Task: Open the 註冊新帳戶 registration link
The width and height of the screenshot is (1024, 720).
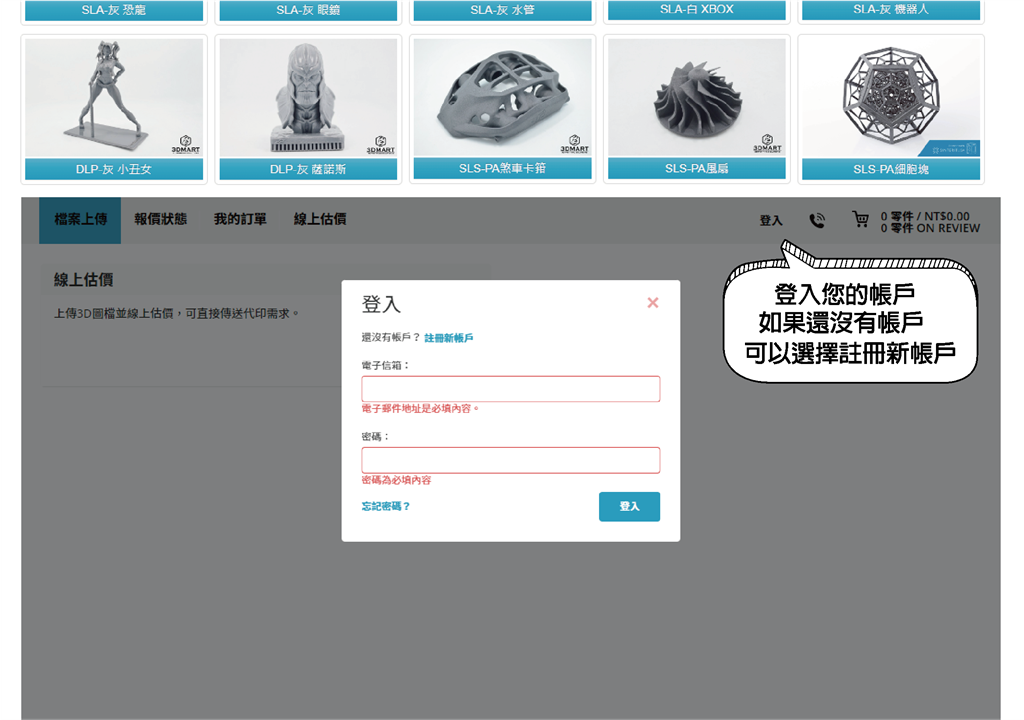Action: [447, 337]
